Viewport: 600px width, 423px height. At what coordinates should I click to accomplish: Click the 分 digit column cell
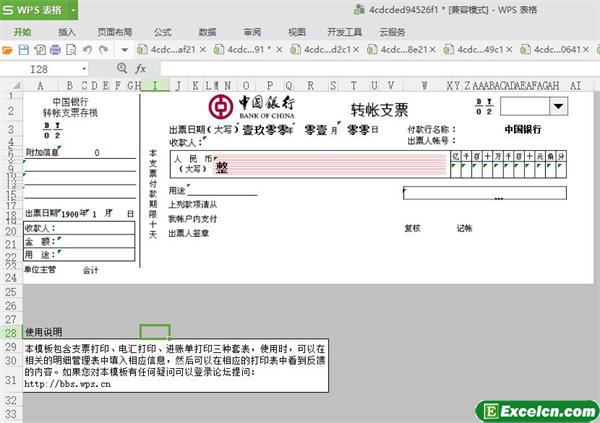pos(561,170)
